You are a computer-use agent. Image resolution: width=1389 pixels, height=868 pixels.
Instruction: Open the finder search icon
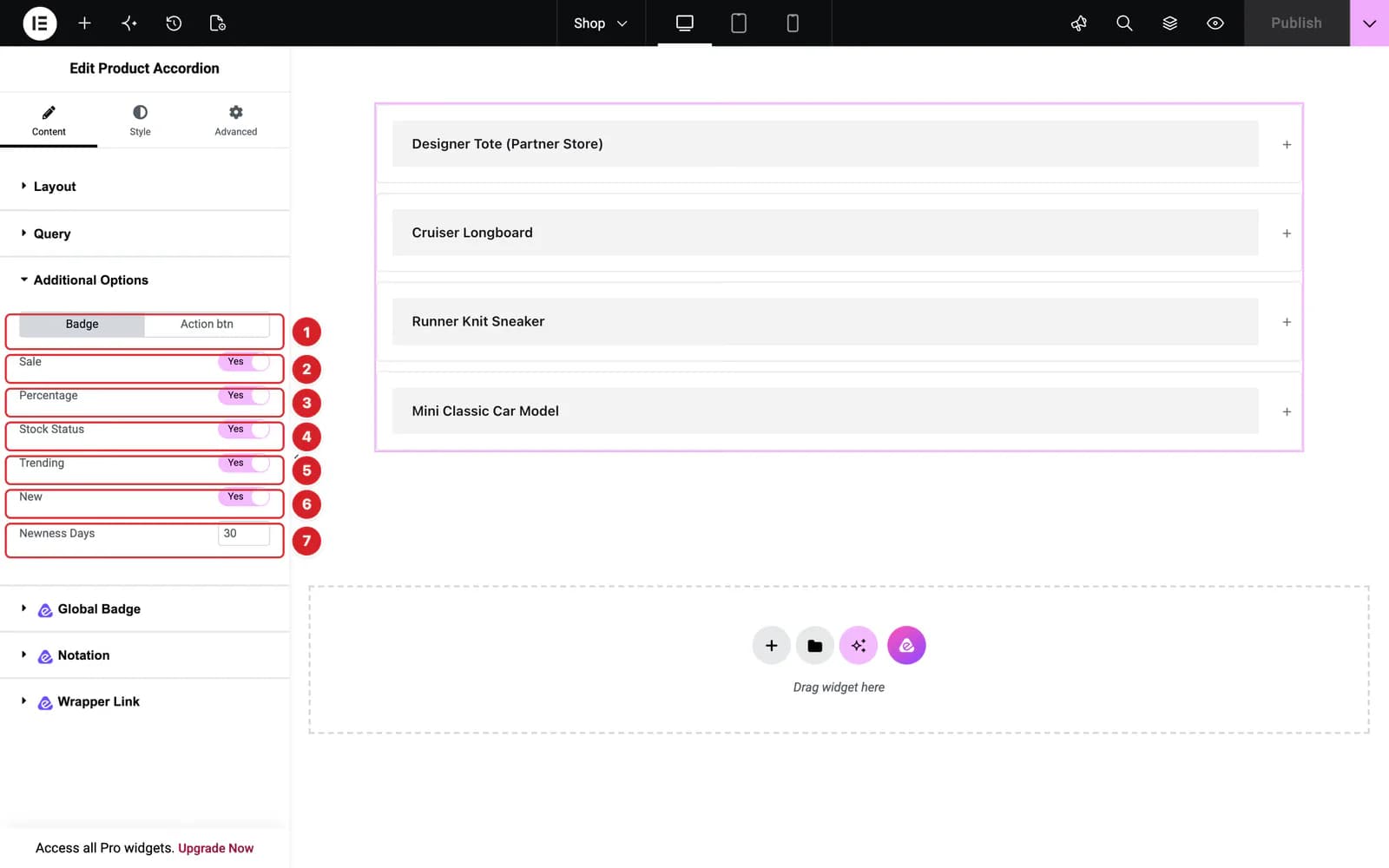pos(1124,23)
